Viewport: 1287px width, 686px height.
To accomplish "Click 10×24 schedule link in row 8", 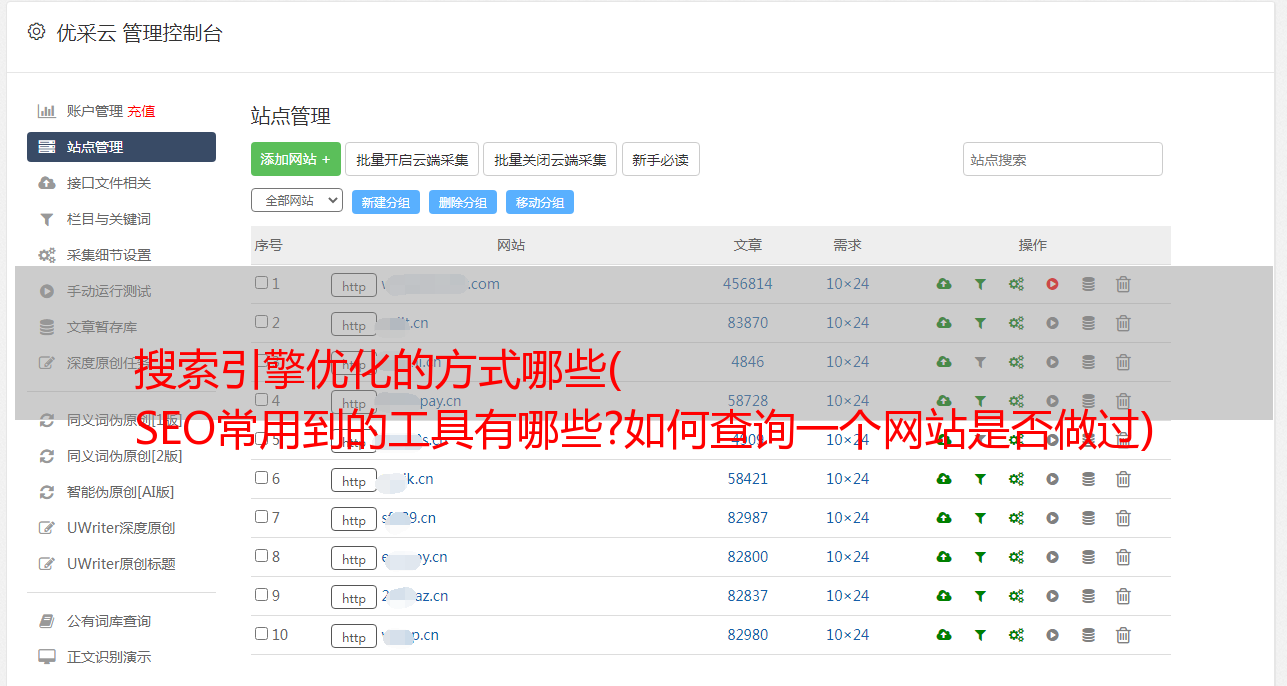I will (x=847, y=557).
